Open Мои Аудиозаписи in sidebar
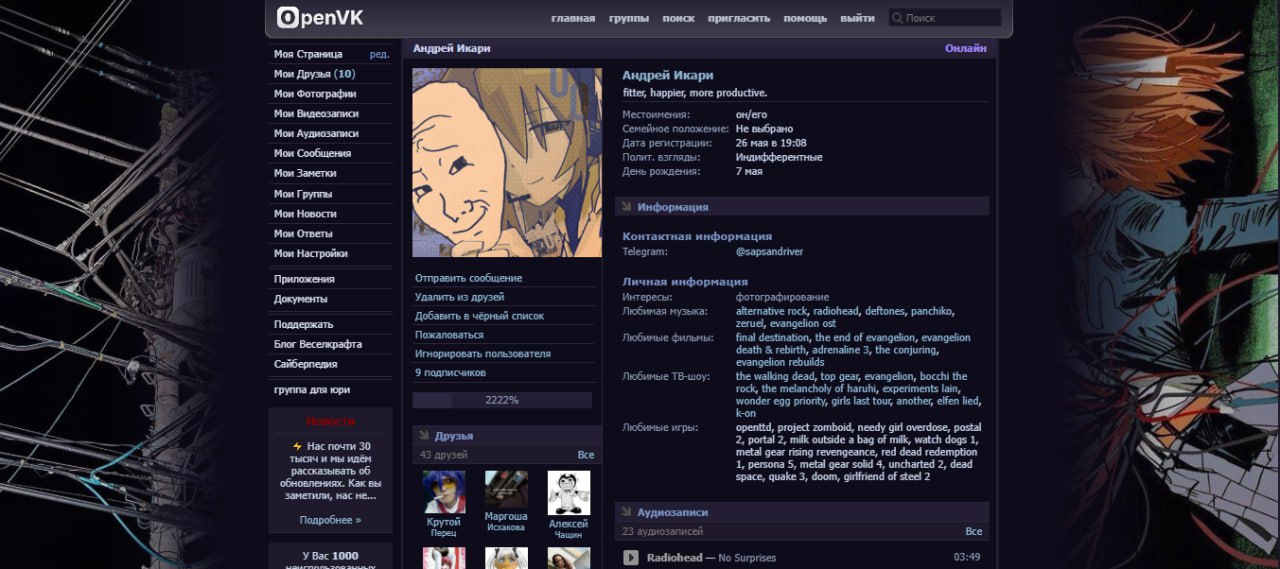This screenshot has height=569, width=1280. click(x=316, y=134)
